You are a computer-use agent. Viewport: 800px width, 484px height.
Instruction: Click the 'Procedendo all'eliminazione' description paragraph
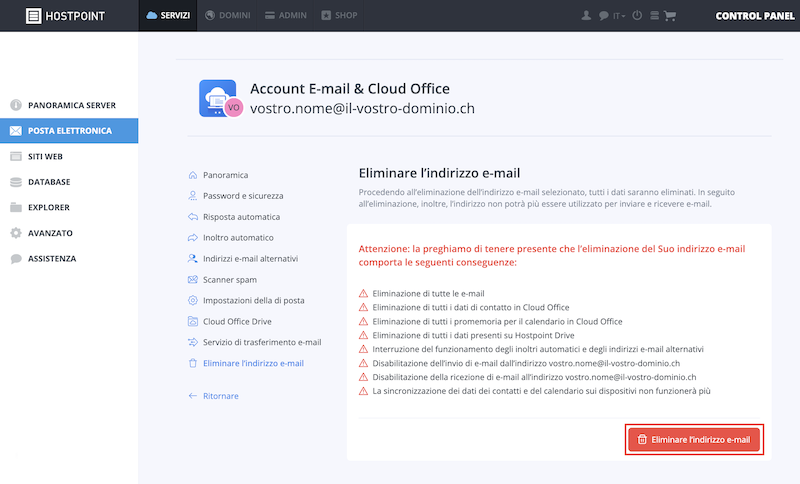coord(546,198)
